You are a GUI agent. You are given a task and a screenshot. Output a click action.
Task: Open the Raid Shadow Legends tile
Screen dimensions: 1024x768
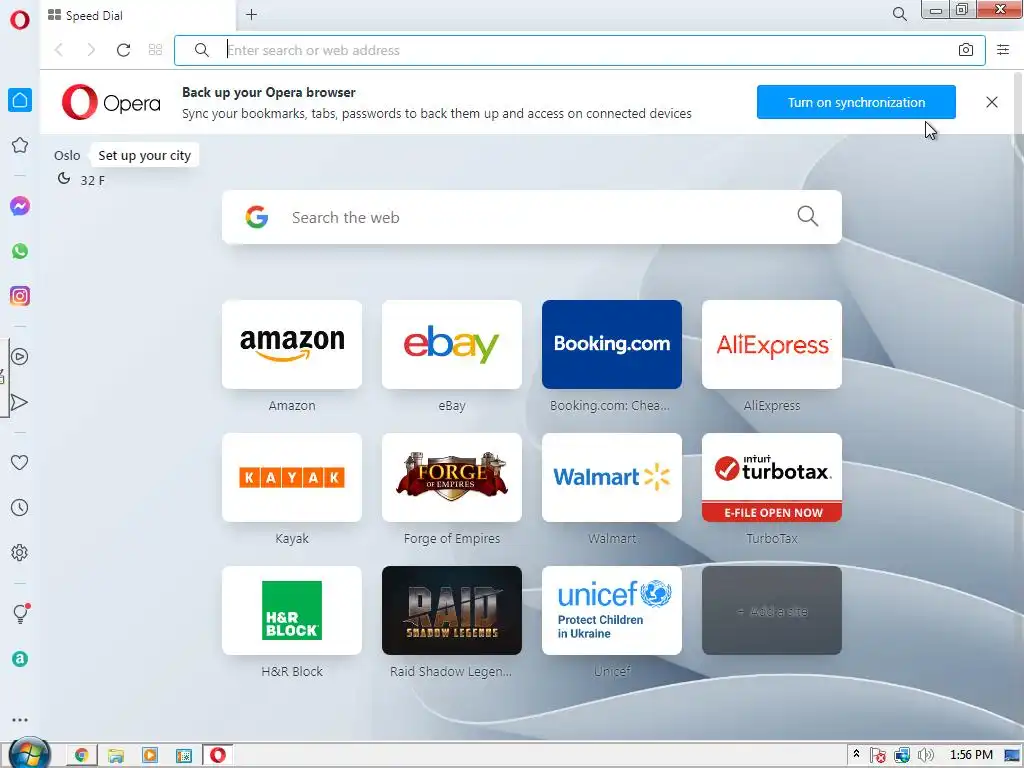click(x=452, y=611)
